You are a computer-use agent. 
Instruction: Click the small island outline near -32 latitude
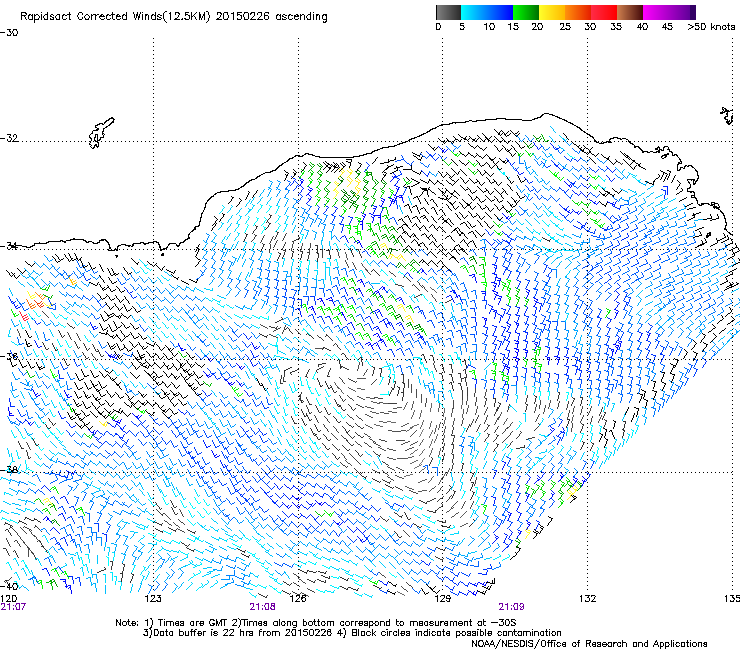coord(101,133)
